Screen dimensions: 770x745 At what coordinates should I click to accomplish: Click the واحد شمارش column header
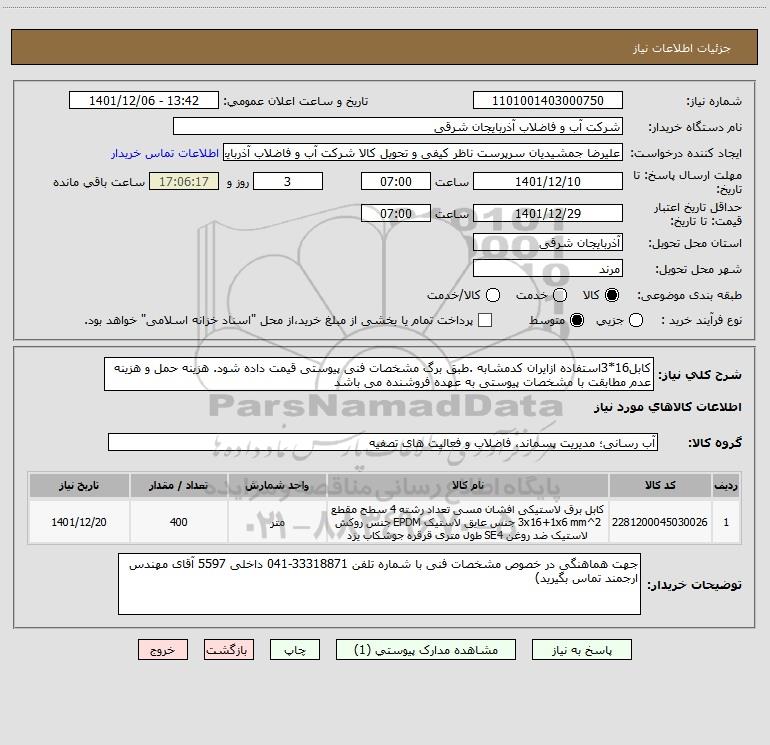[277, 485]
